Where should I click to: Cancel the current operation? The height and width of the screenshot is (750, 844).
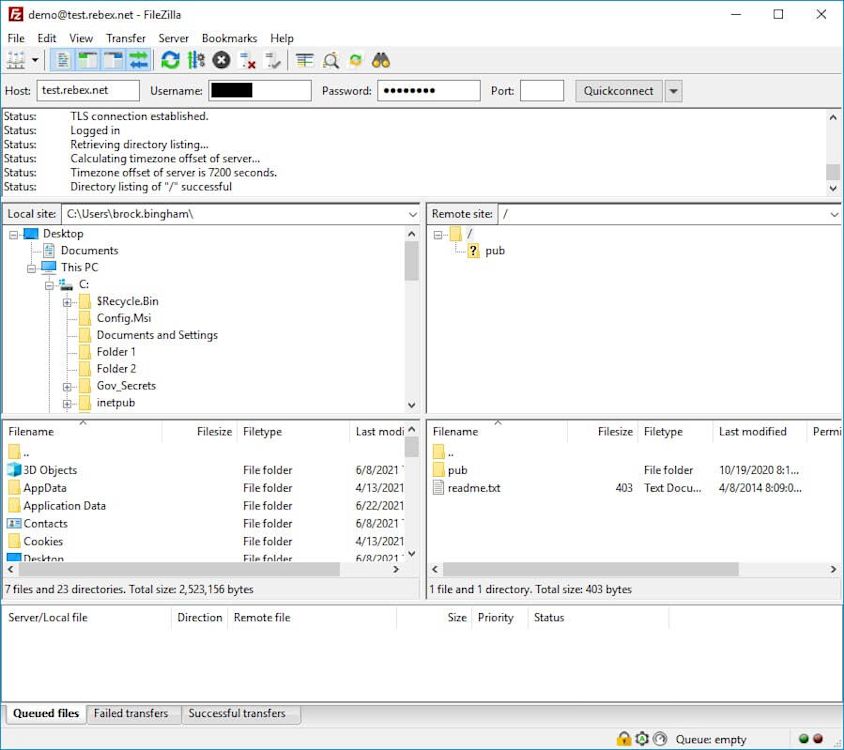click(221, 60)
